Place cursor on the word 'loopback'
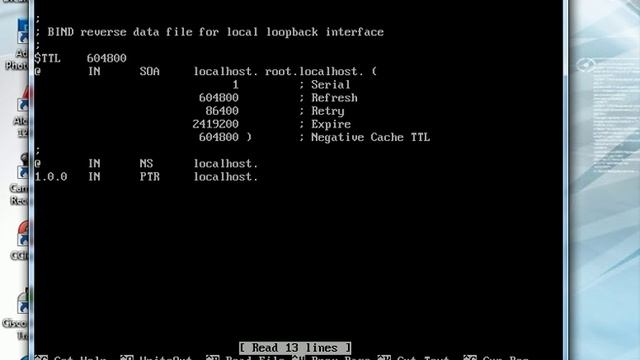The image size is (640, 360). pyautogui.click(x=292, y=32)
